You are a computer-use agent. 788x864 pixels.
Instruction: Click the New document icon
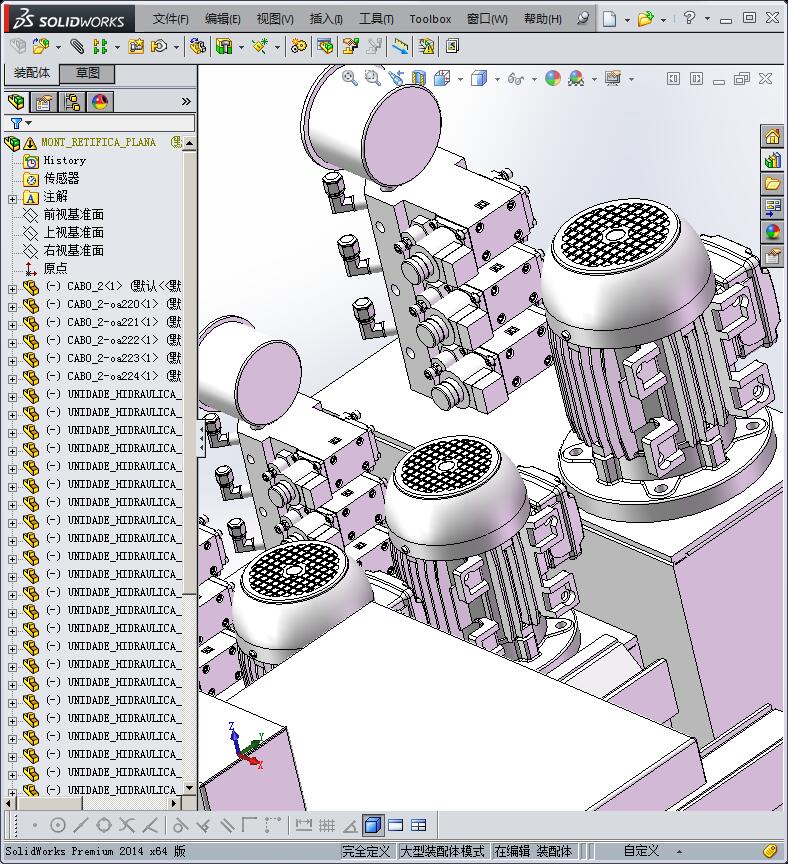click(x=609, y=19)
